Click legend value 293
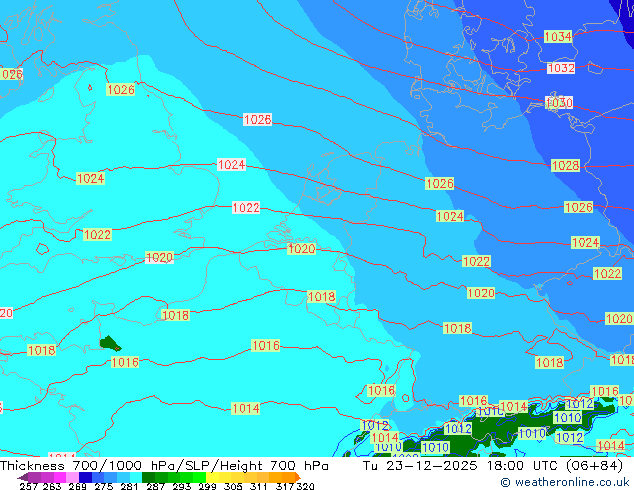Screen dimensions: 634x490 point(182,486)
